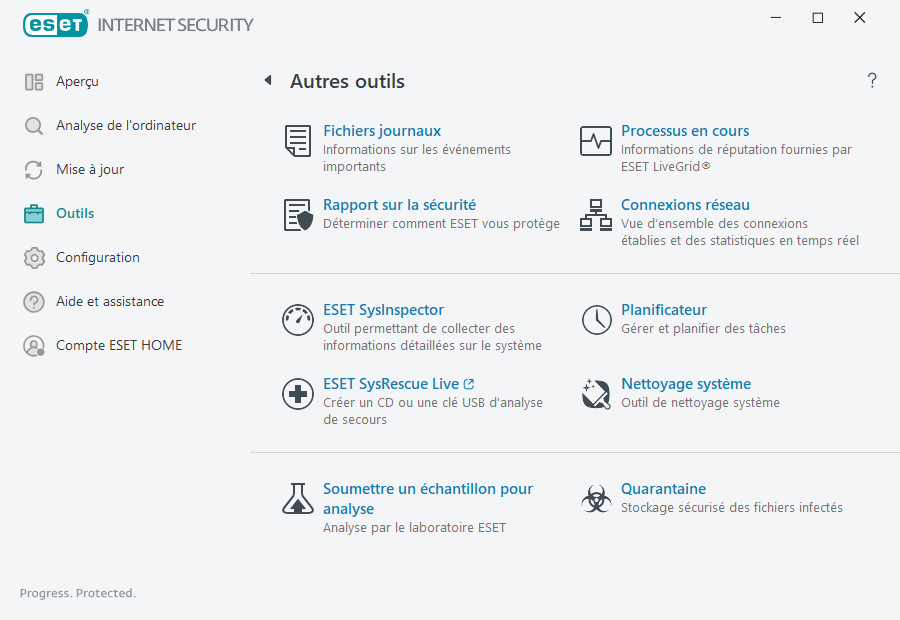Maximize the ESET window
The image size is (900, 620).
[818, 18]
